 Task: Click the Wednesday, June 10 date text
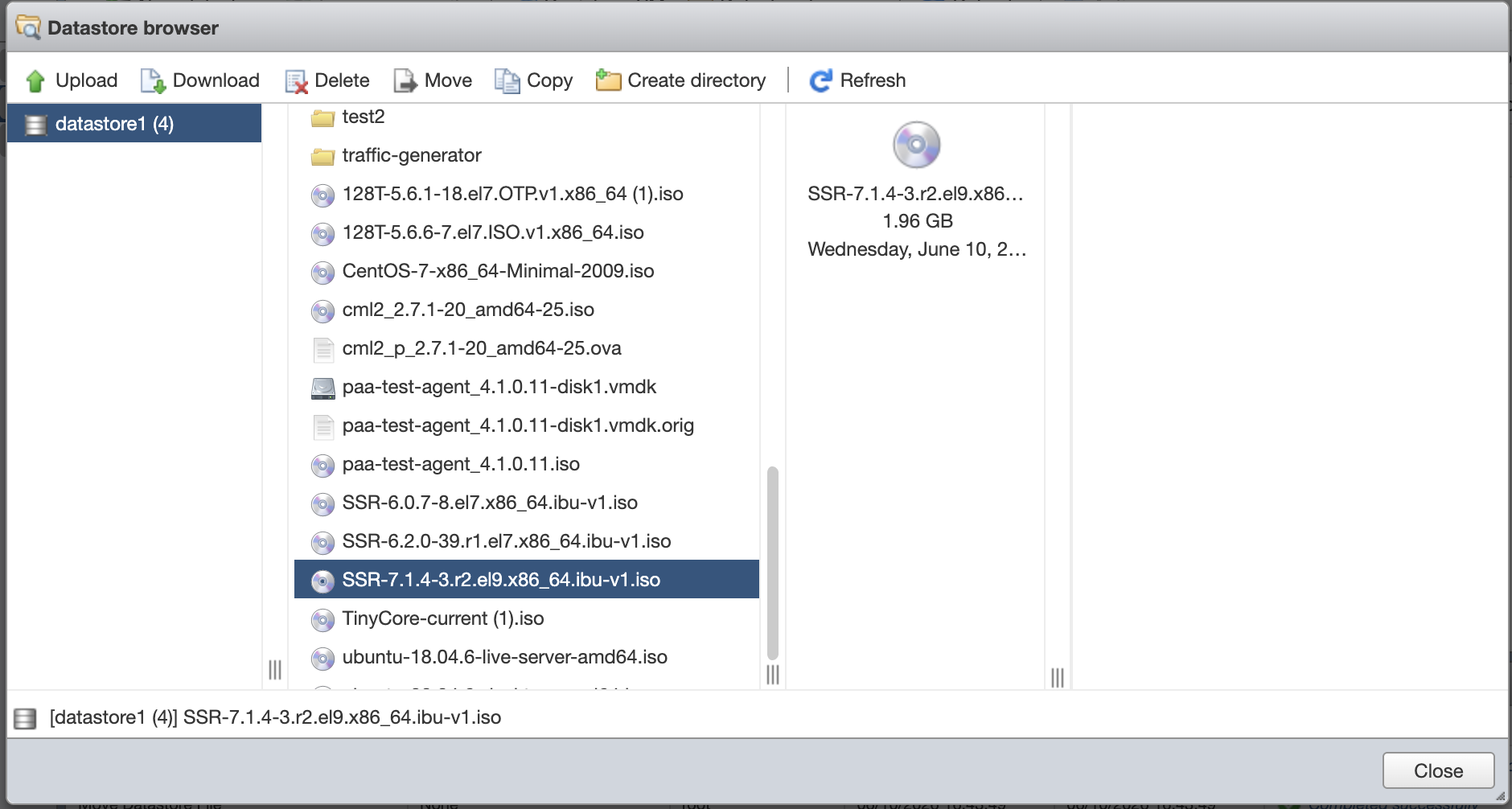(917, 249)
